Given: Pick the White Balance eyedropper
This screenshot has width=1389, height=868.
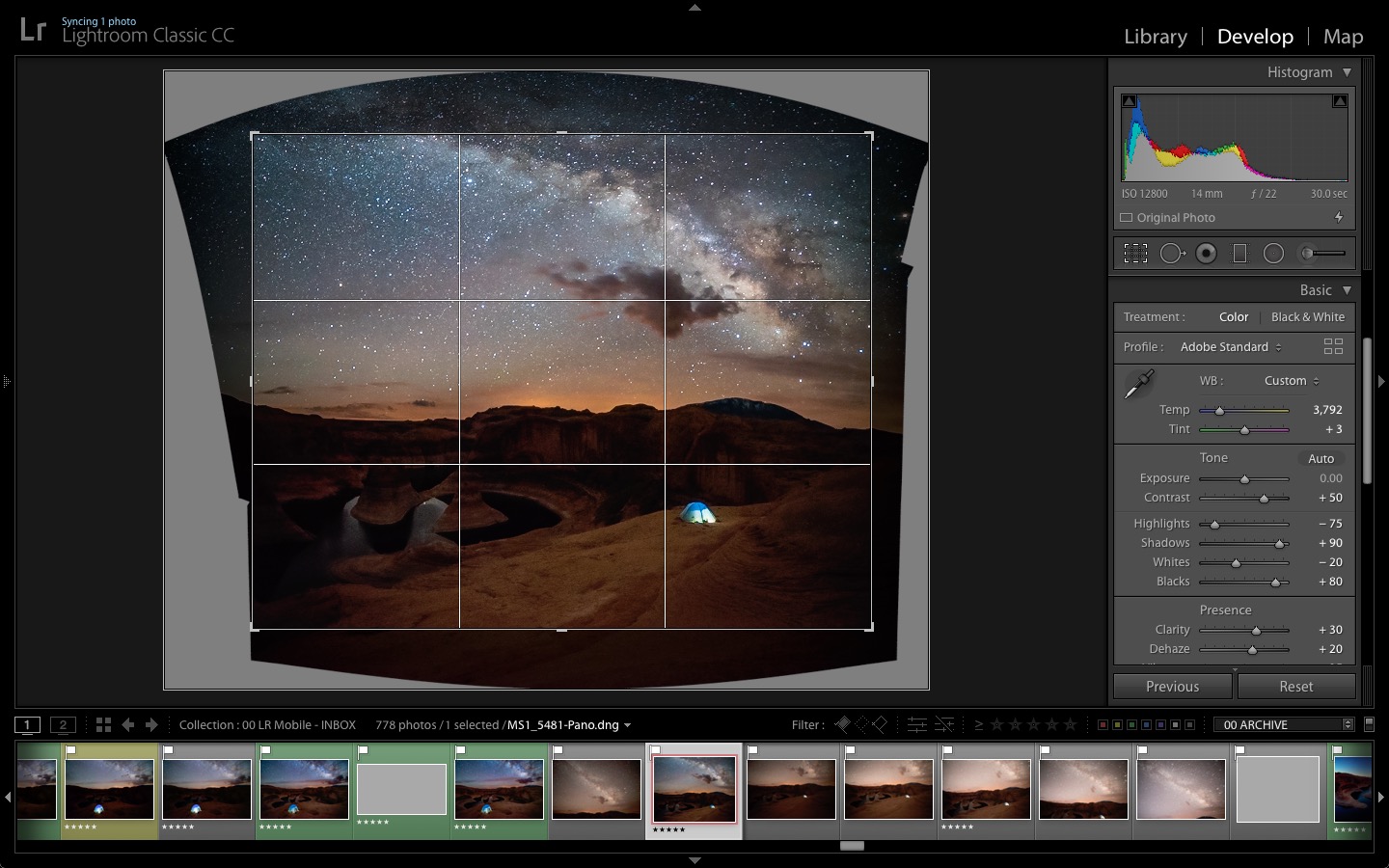Looking at the screenshot, I should click(x=1138, y=383).
